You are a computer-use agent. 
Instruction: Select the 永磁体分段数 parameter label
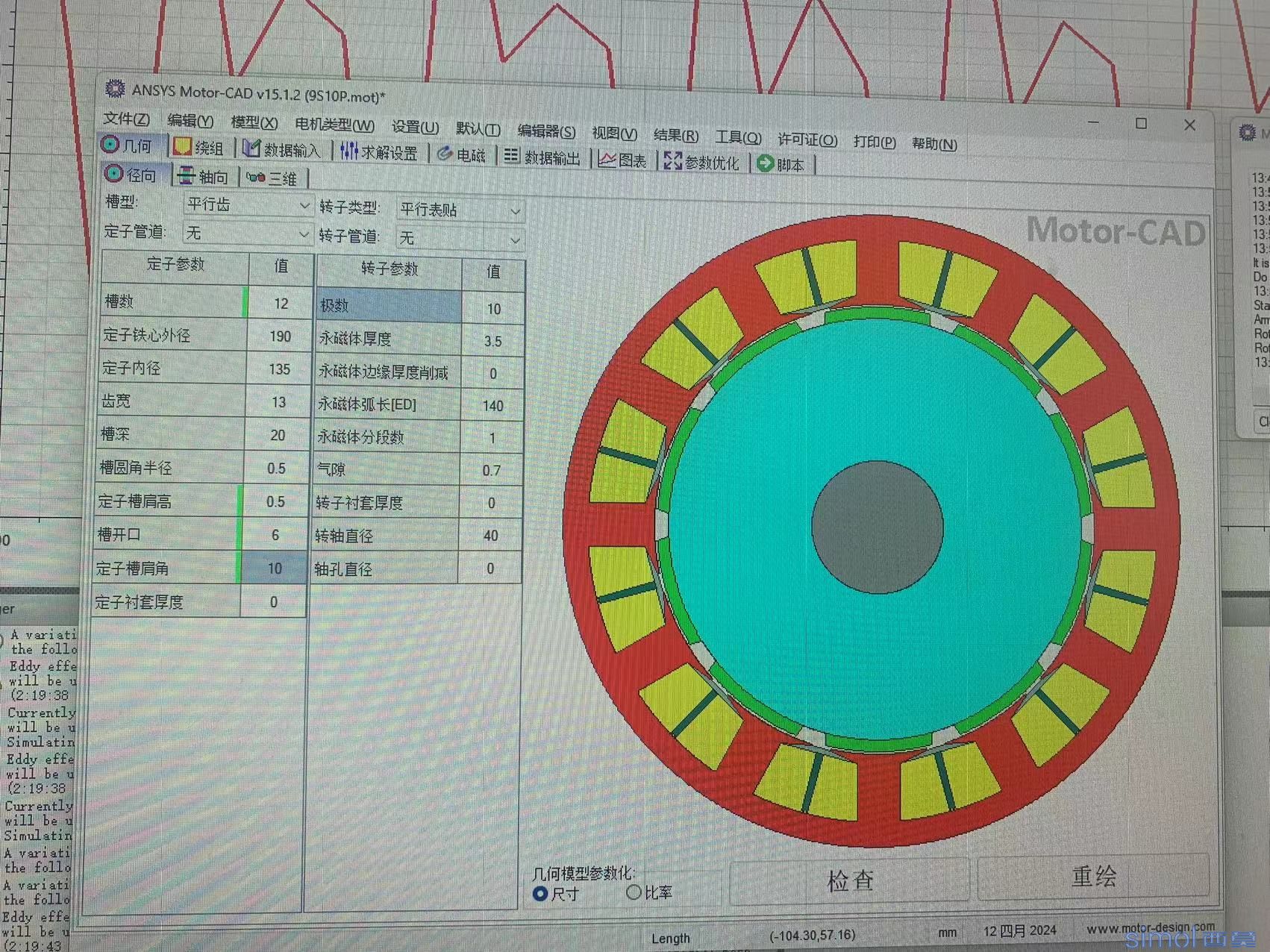coord(388,437)
